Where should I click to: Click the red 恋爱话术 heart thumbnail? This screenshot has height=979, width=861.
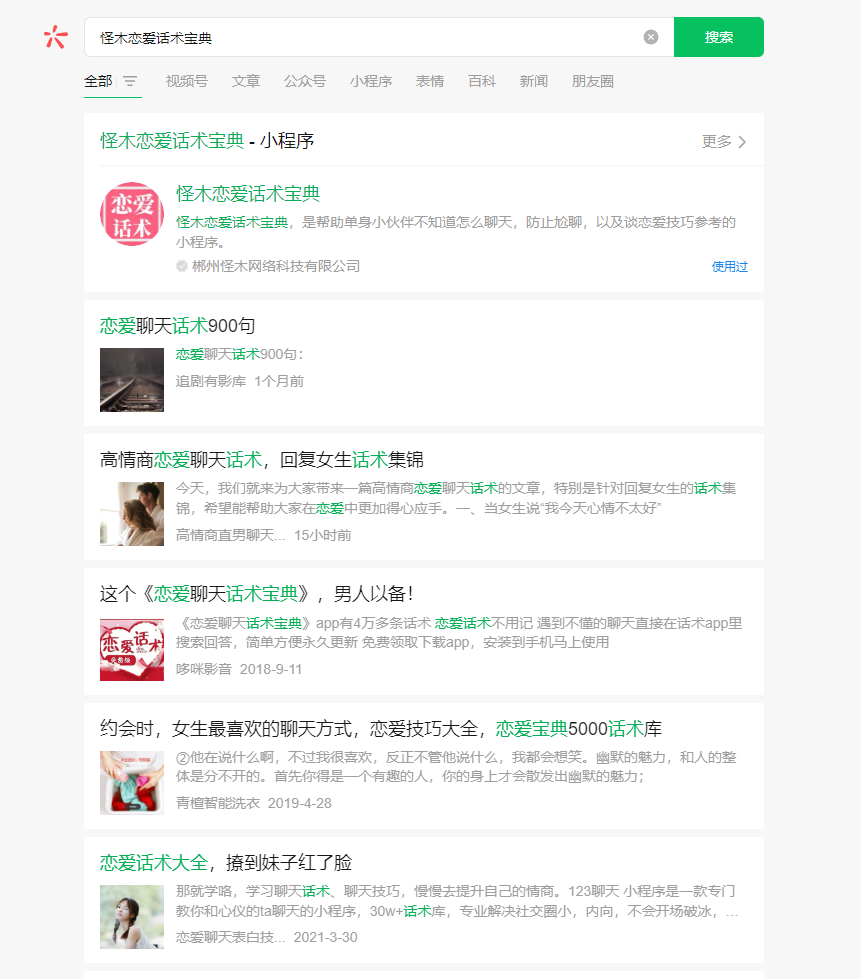tap(132, 649)
